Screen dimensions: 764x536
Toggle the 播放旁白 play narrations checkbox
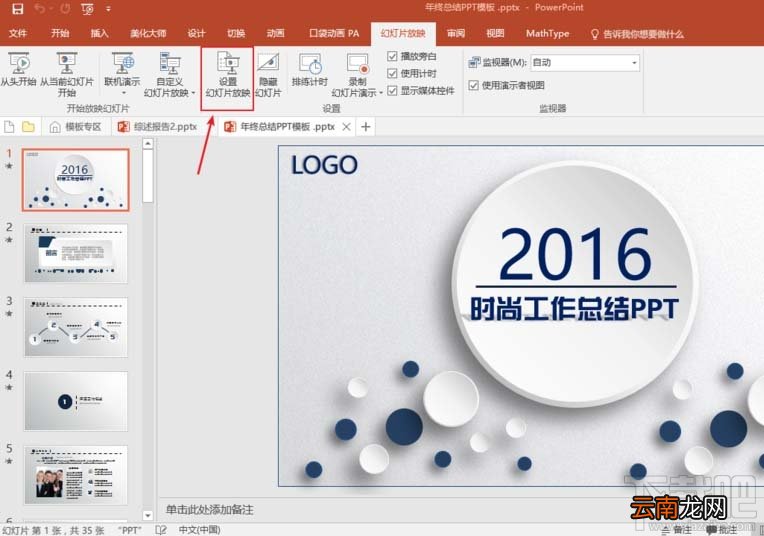(x=392, y=57)
